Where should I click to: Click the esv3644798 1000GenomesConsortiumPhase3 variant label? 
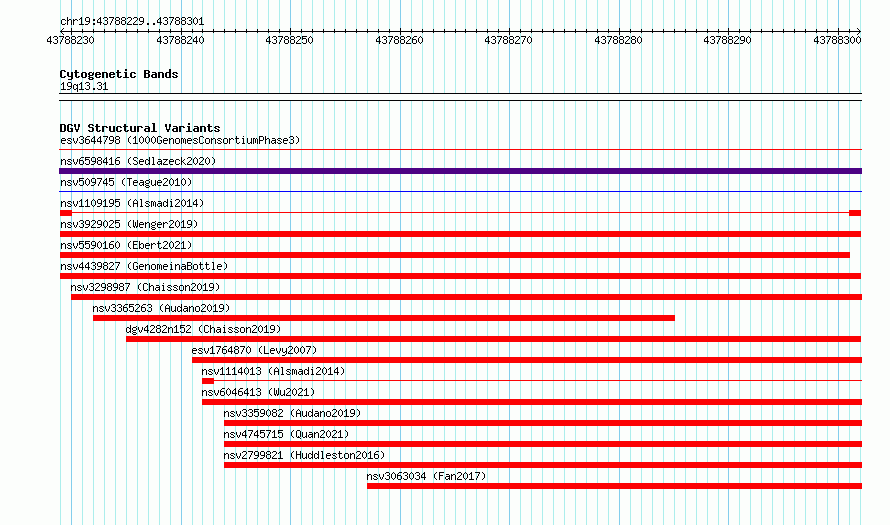point(180,140)
